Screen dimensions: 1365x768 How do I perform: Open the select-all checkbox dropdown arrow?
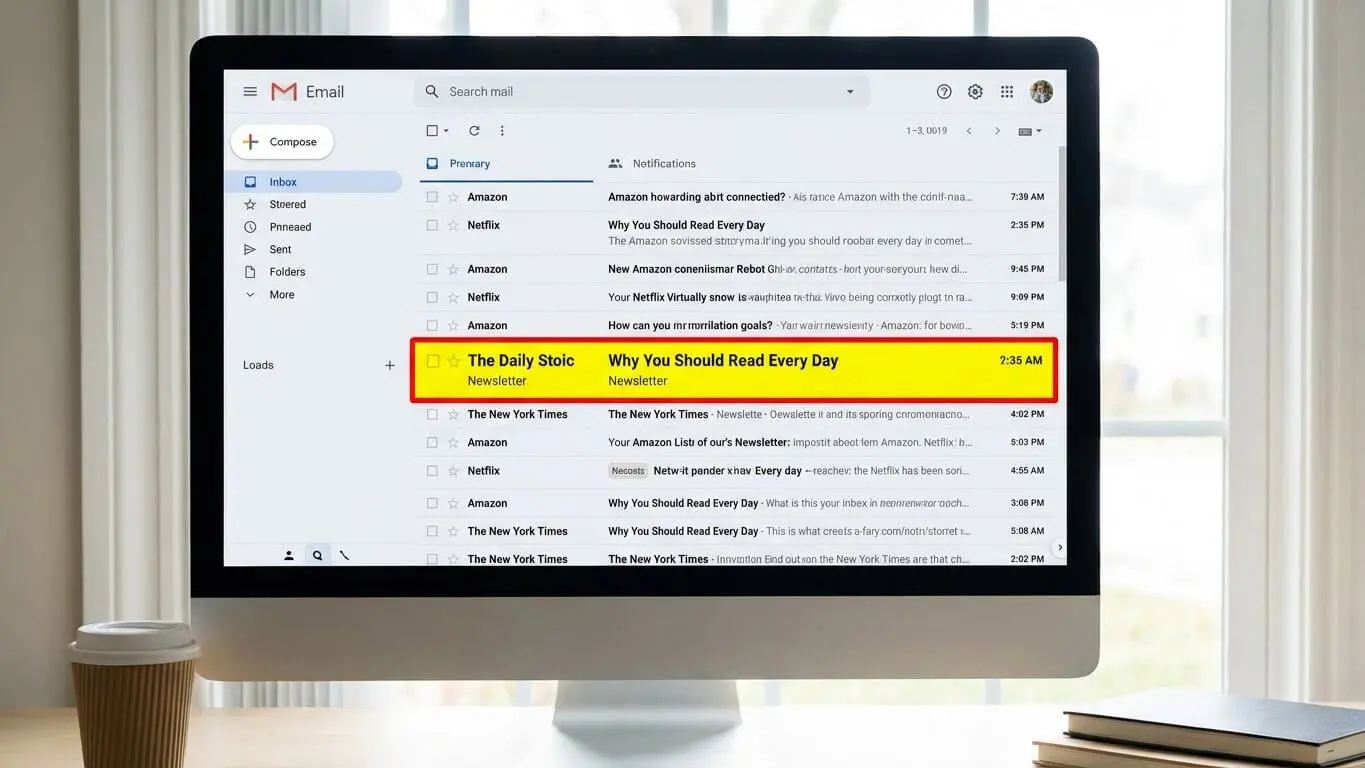pos(446,131)
